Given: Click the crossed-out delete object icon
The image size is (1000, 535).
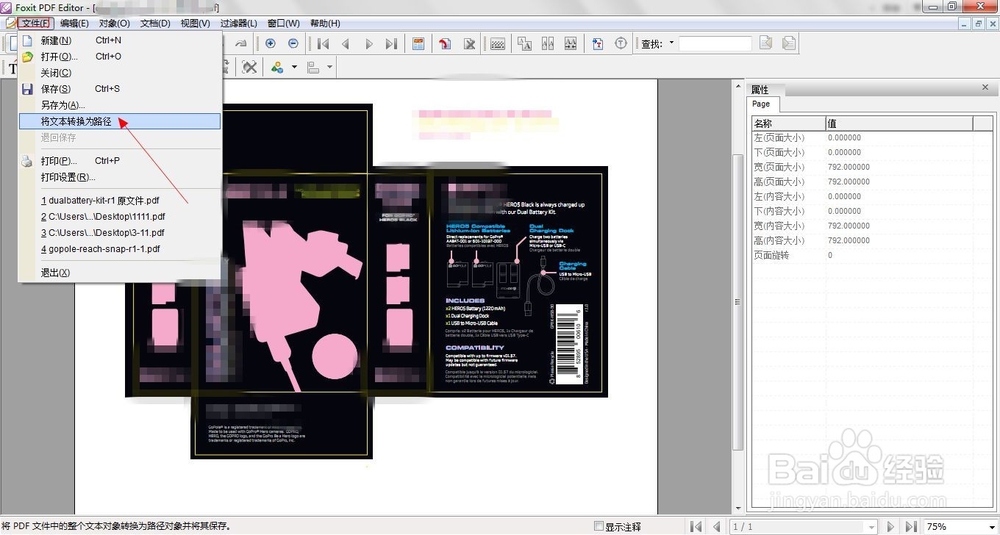Looking at the screenshot, I should pos(250,67).
